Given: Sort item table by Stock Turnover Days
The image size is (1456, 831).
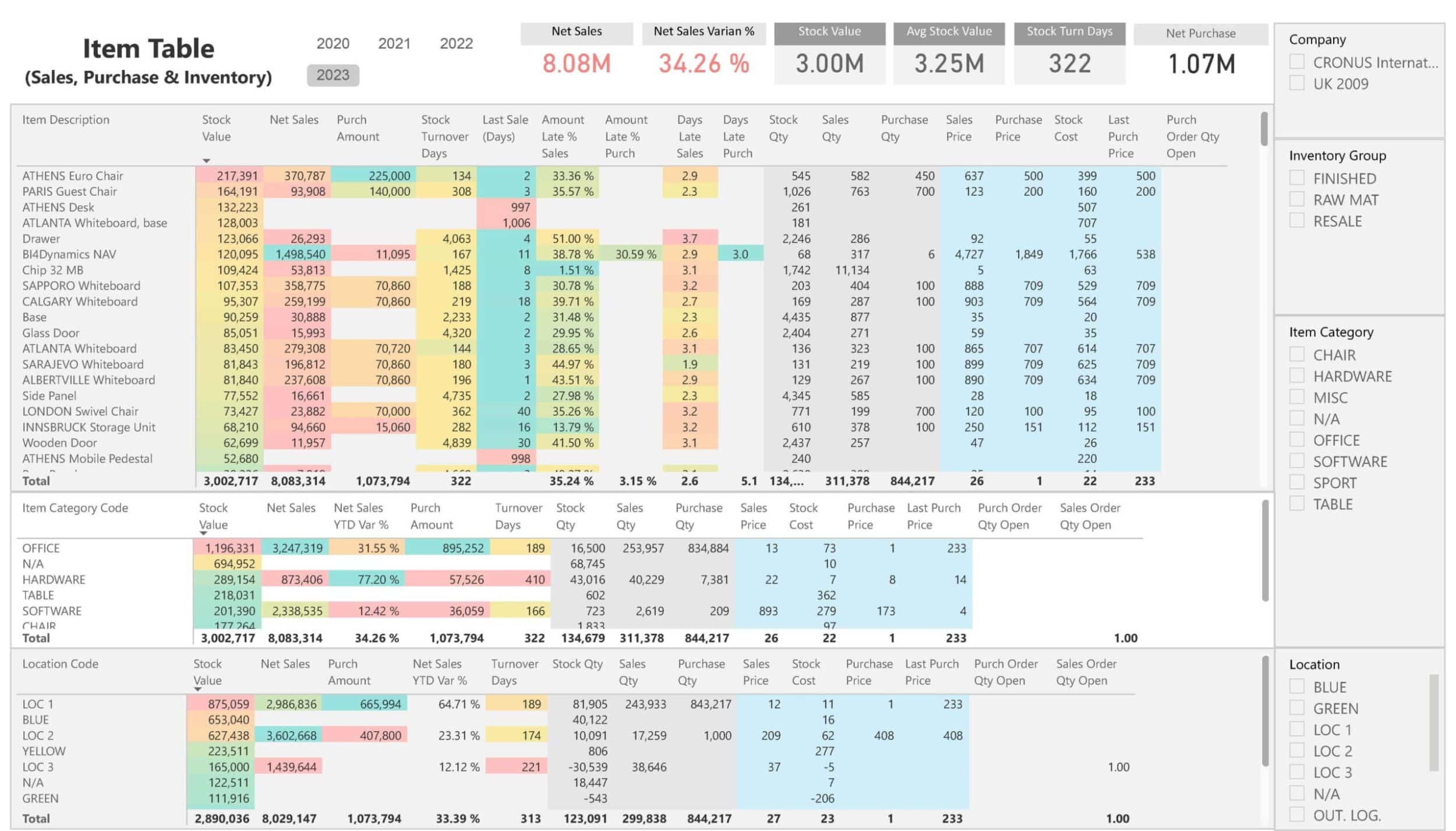Looking at the screenshot, I should (444, 136).
